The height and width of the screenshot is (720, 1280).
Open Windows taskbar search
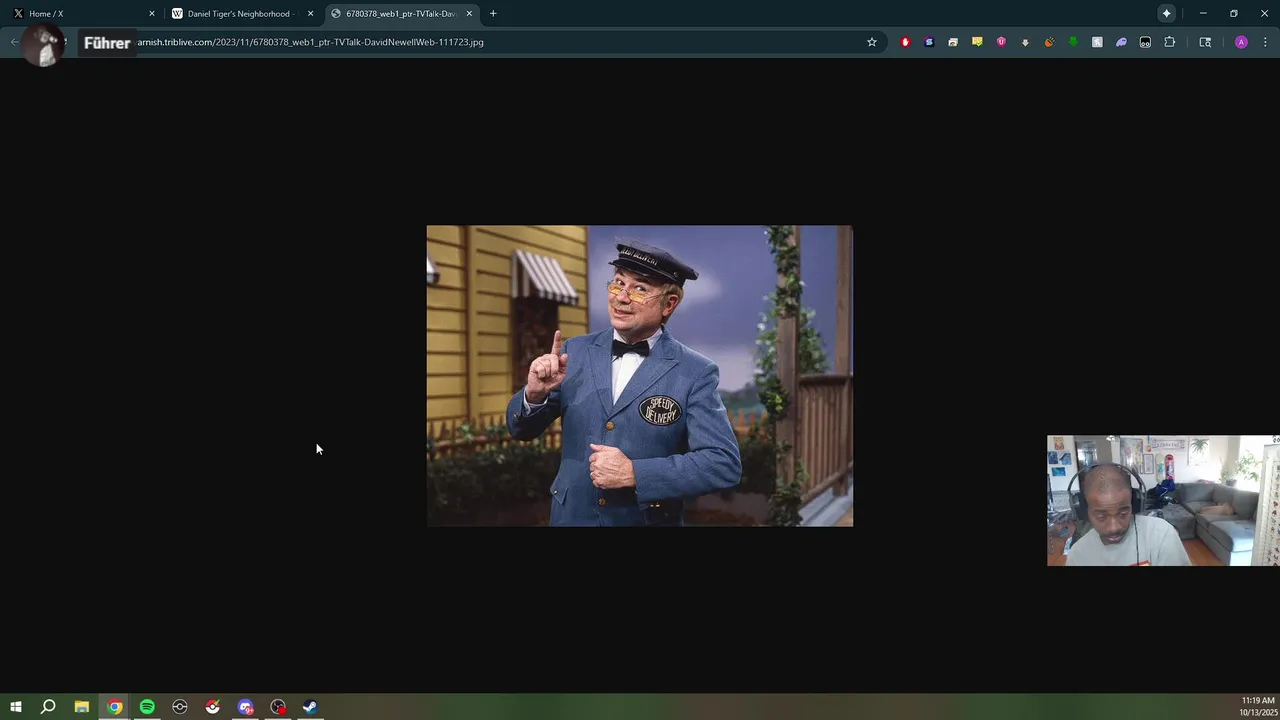(48, 707)
